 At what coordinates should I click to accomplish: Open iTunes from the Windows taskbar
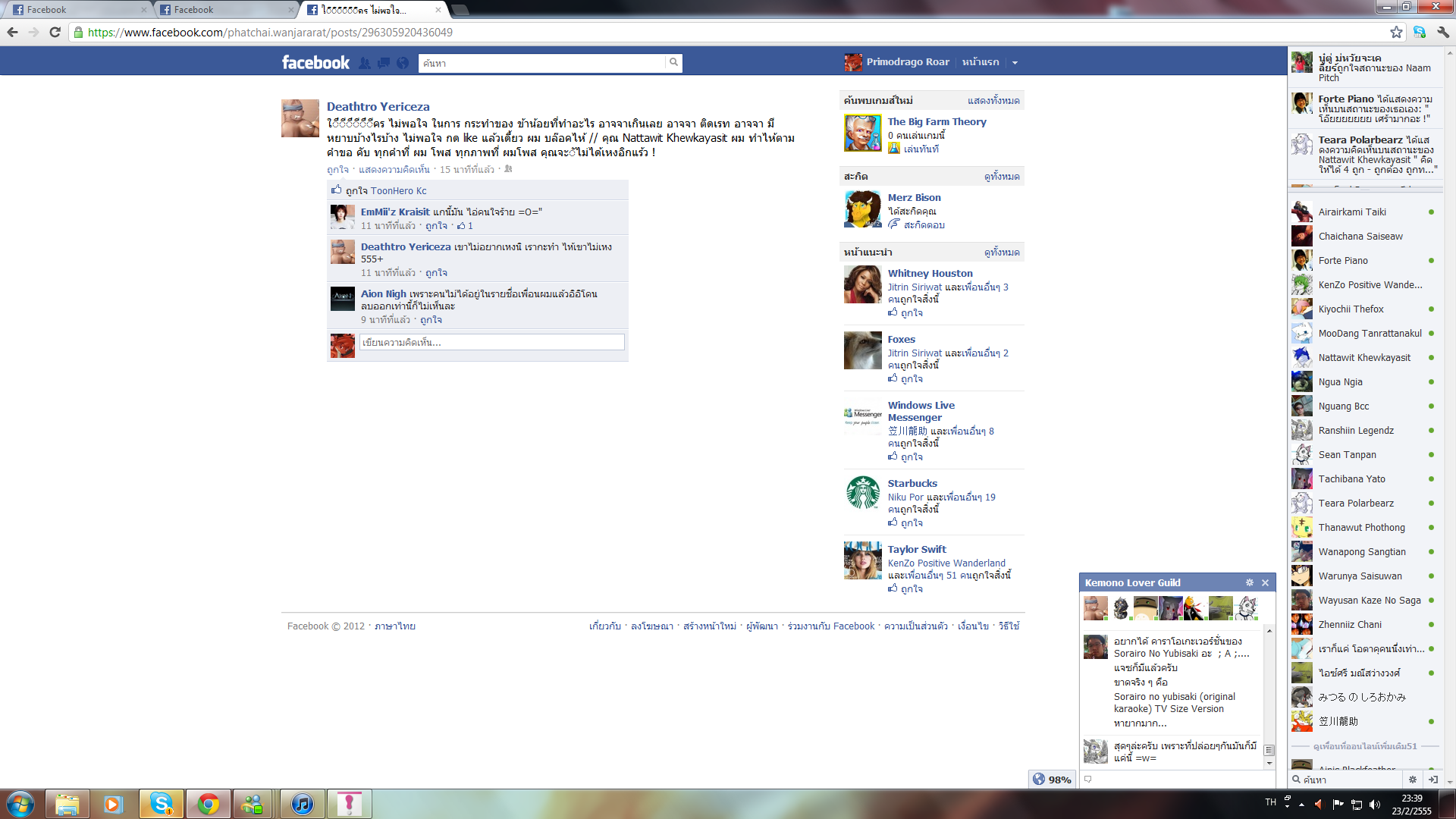[x=303, y=804]
